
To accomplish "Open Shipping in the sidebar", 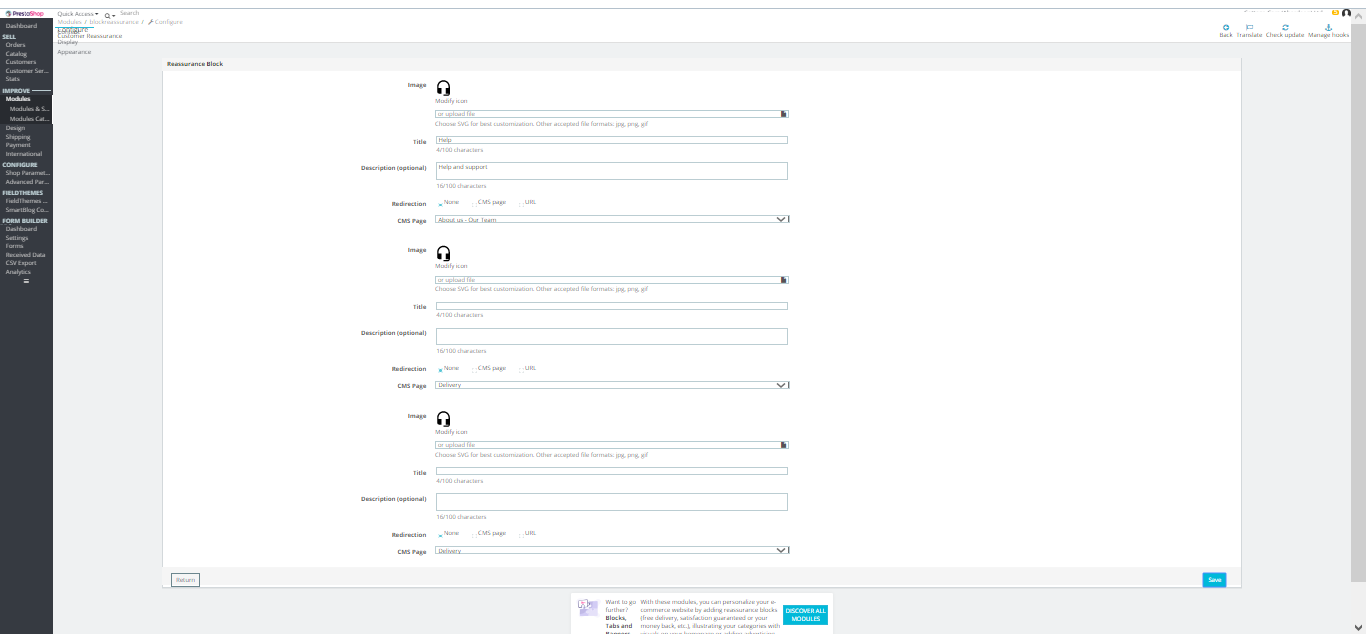I will [x=18, y=137].
